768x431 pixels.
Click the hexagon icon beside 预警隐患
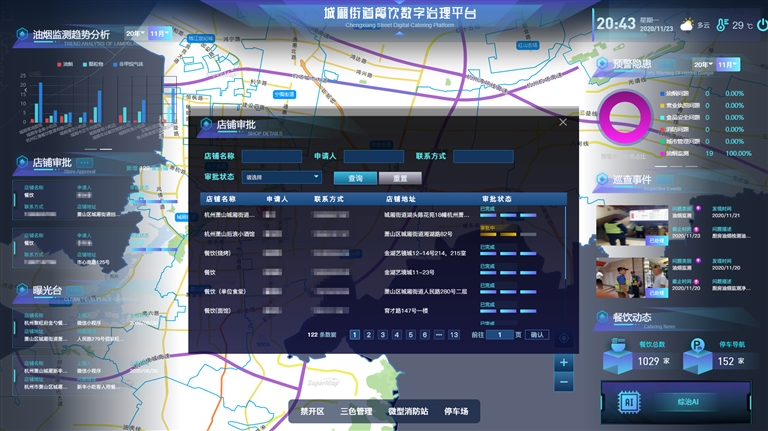[602, 63]
